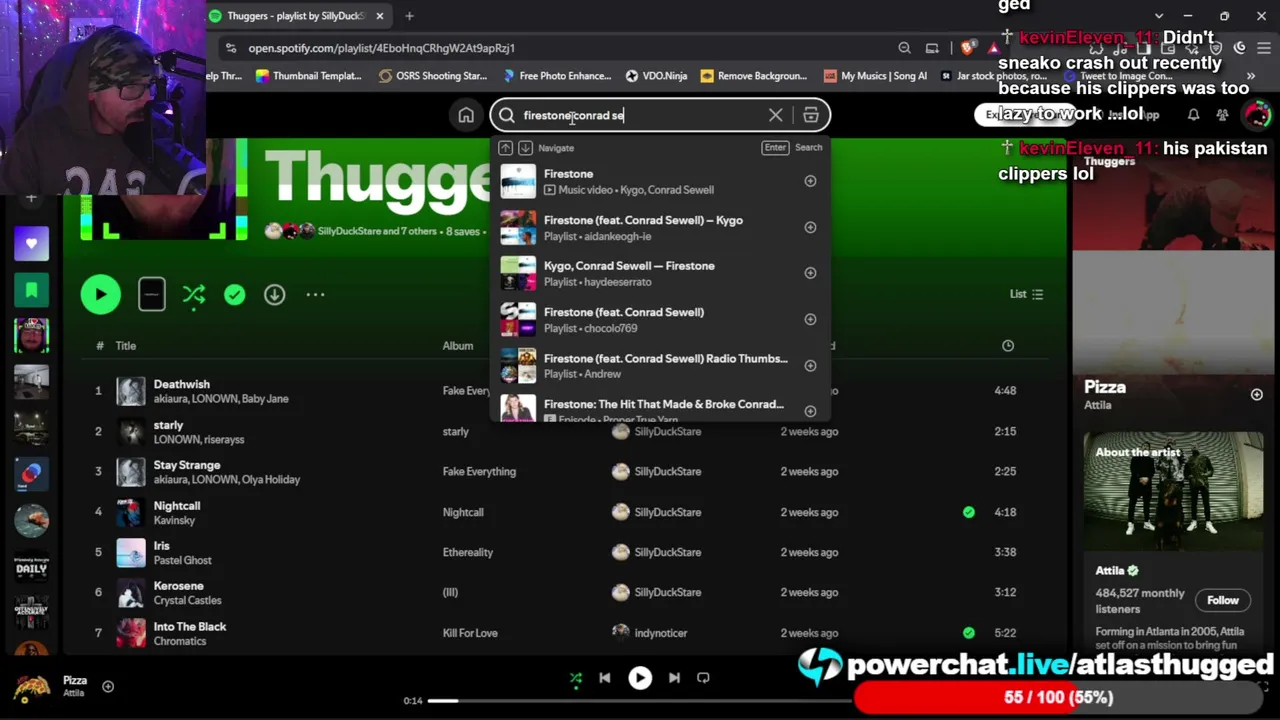1280x720 pixels.
Task: Open a new browser tab
Action: [x=409, y=16]
